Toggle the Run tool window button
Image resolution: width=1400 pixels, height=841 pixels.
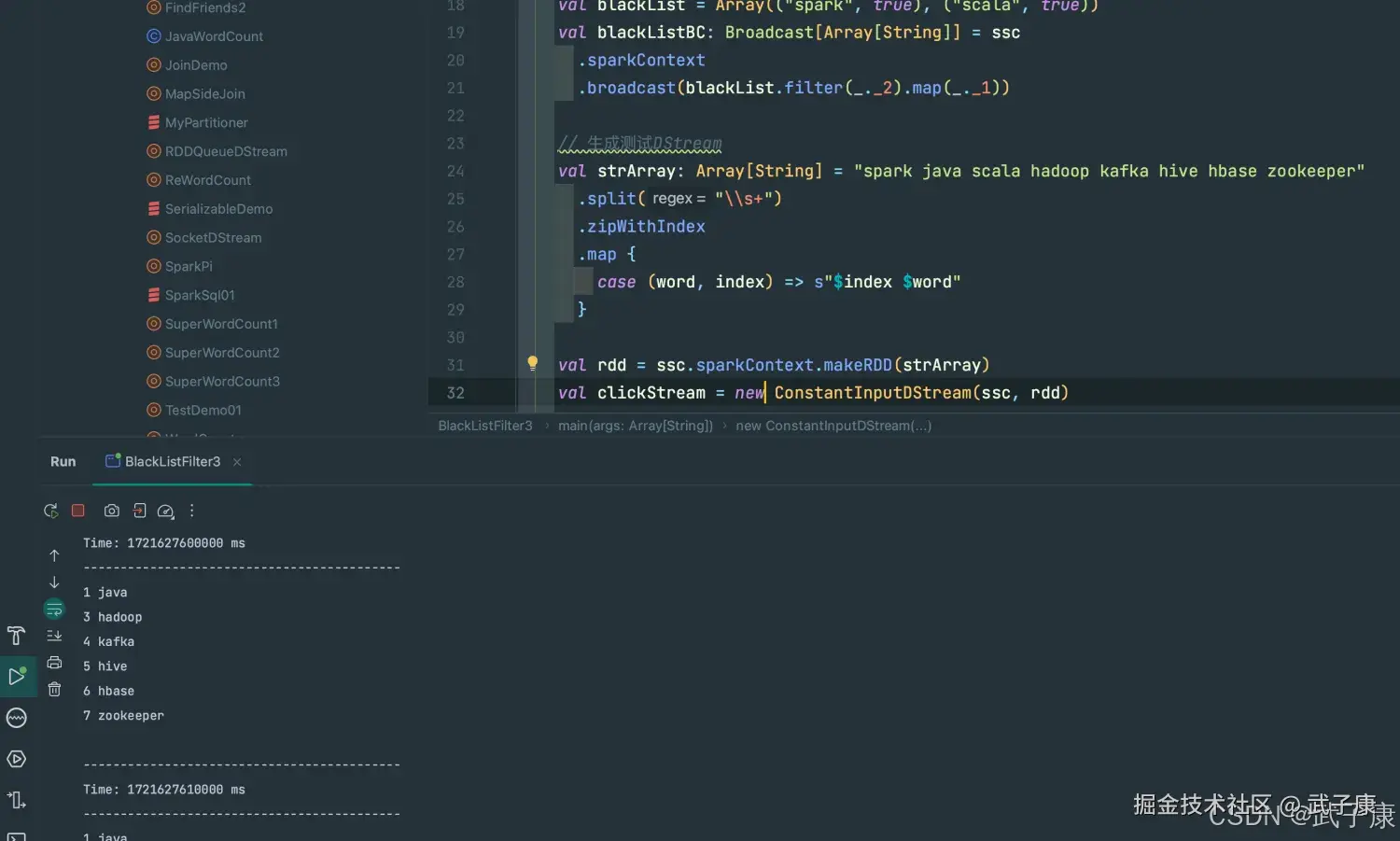(17, 677)
